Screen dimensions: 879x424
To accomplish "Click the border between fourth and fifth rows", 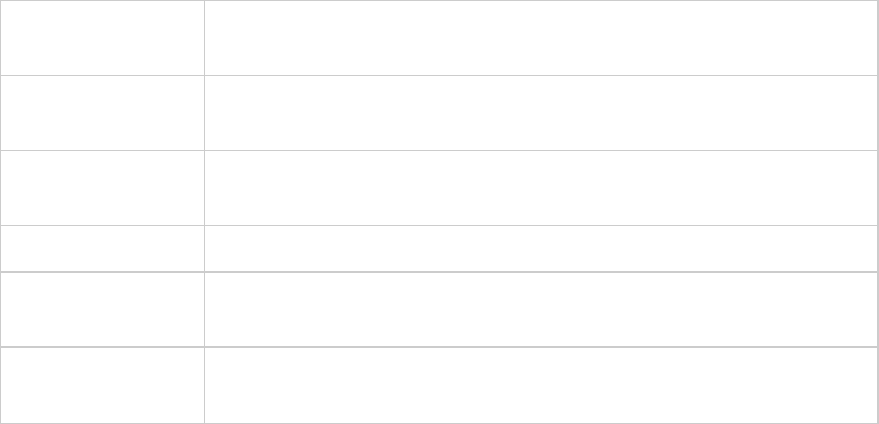I will [440, 271].
